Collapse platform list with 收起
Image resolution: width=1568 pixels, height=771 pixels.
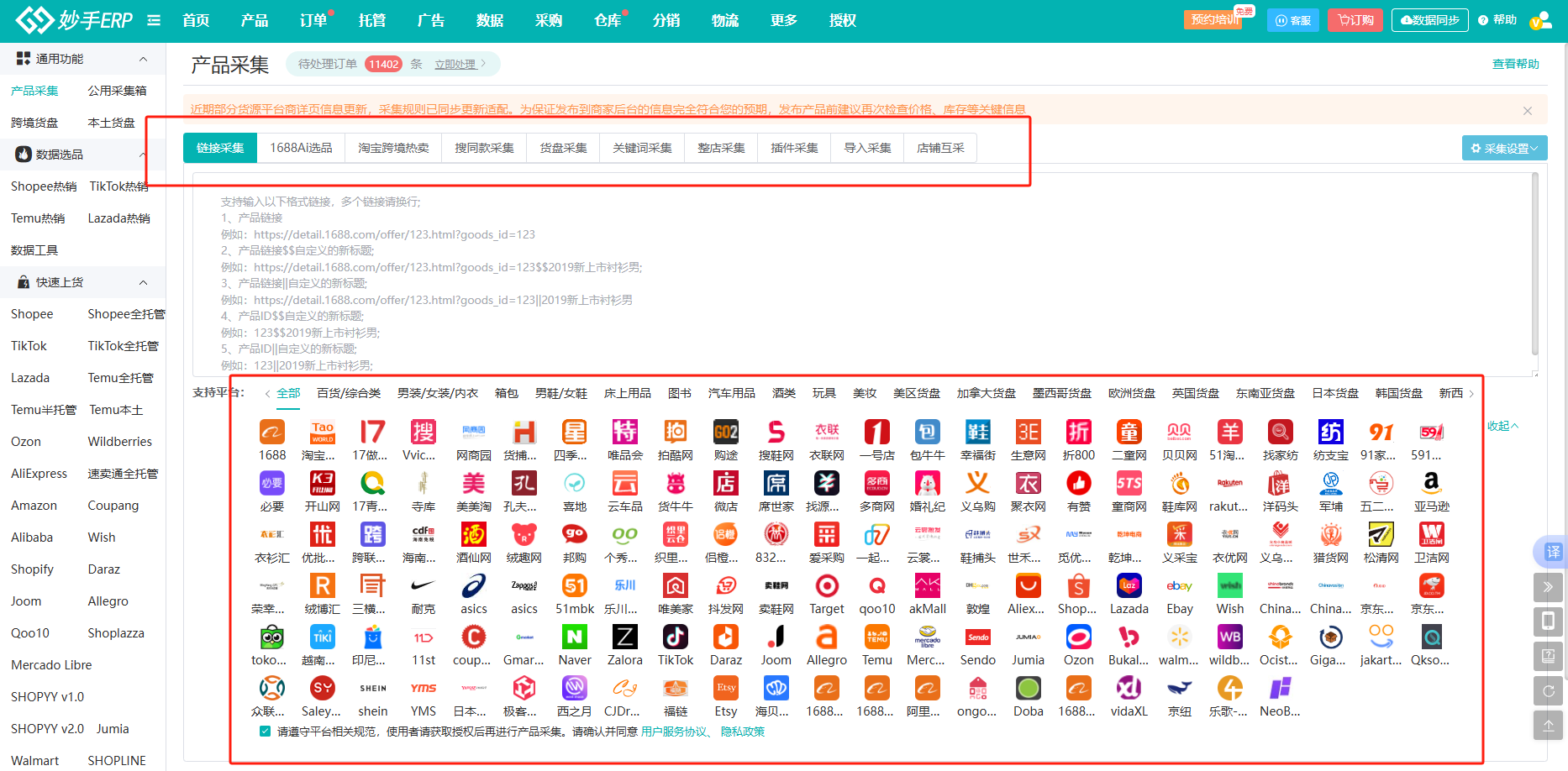pos(1502,426)
